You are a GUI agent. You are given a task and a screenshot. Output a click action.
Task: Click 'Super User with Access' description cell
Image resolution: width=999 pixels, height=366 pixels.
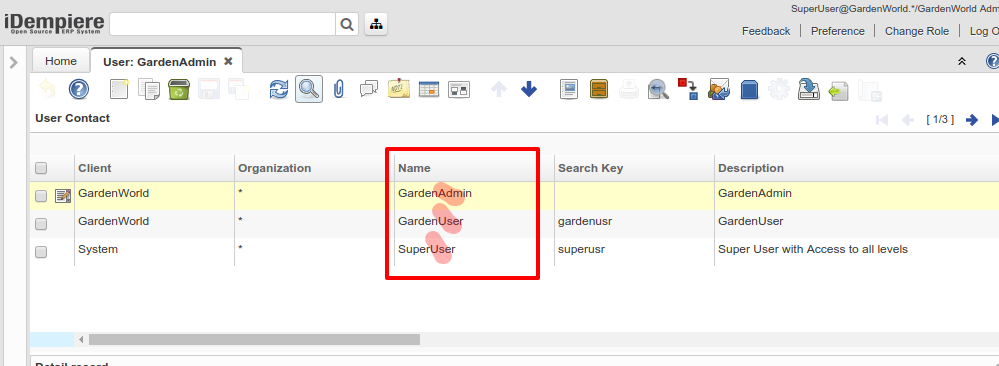(812, 249)
